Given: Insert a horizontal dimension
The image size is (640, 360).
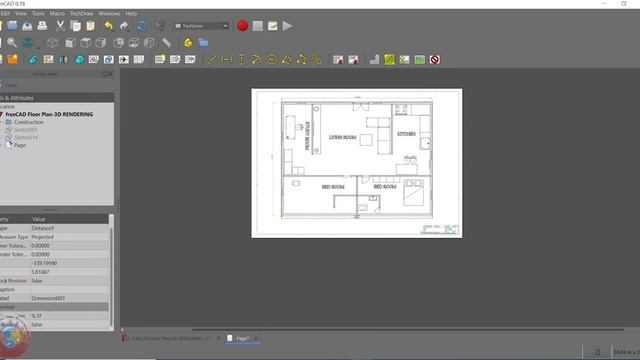Looking at the screenshot, I should tap(227, 60).
